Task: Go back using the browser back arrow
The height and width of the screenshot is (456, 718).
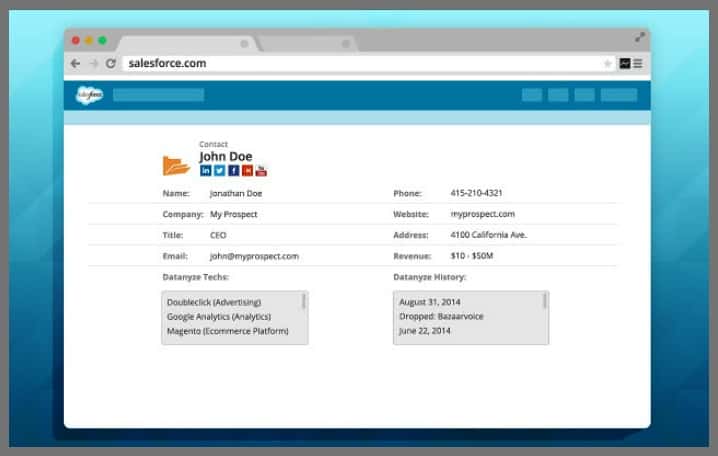Action: click(x=76, y=63)
